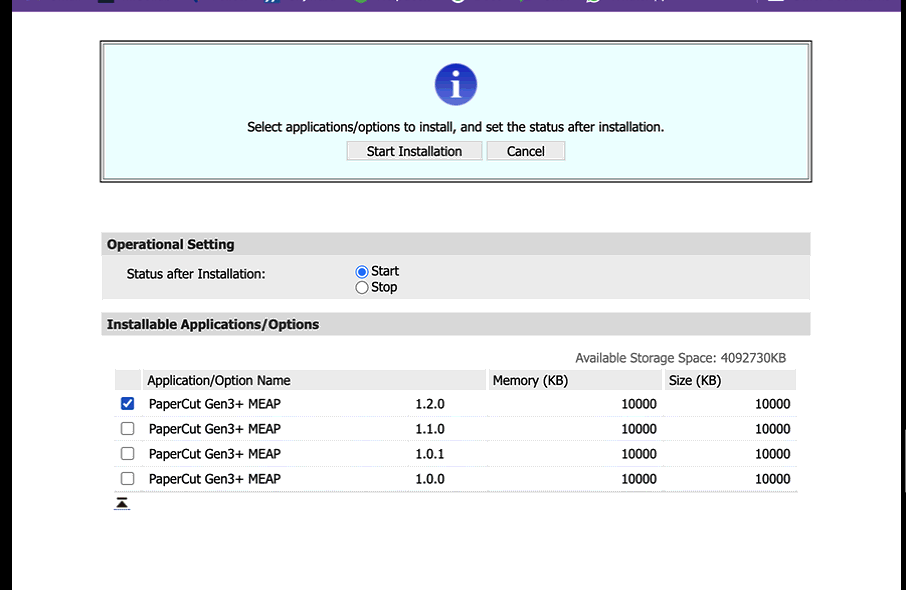Click PaperCut Gen3+ MEAP name in 1.0.1 row

215,454
